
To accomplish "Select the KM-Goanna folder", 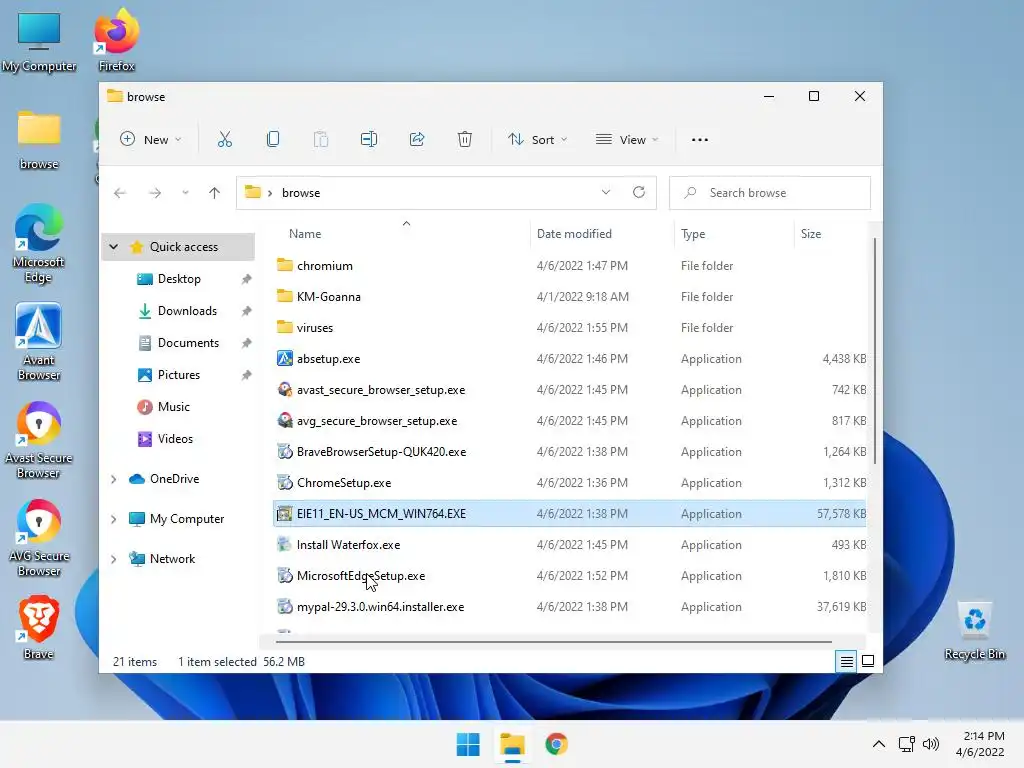I will (x=569, y=296).
